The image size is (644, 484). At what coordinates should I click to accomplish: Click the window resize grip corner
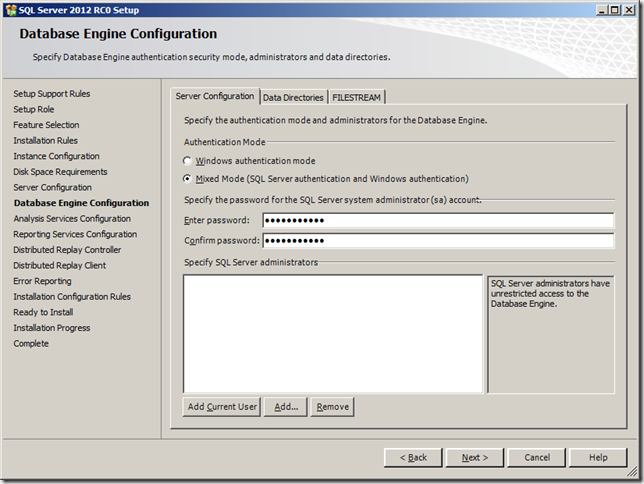point(632,473)
